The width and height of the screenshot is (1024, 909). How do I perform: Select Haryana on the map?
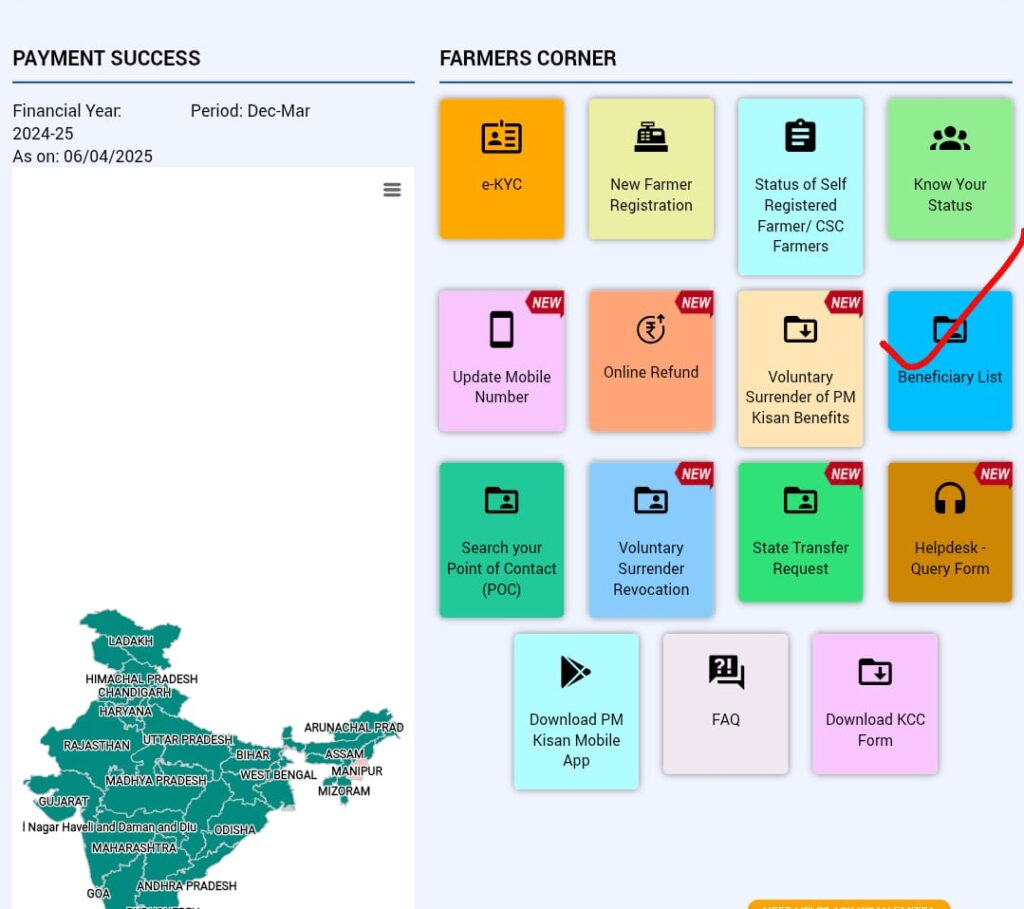click(x=125, y=710)
